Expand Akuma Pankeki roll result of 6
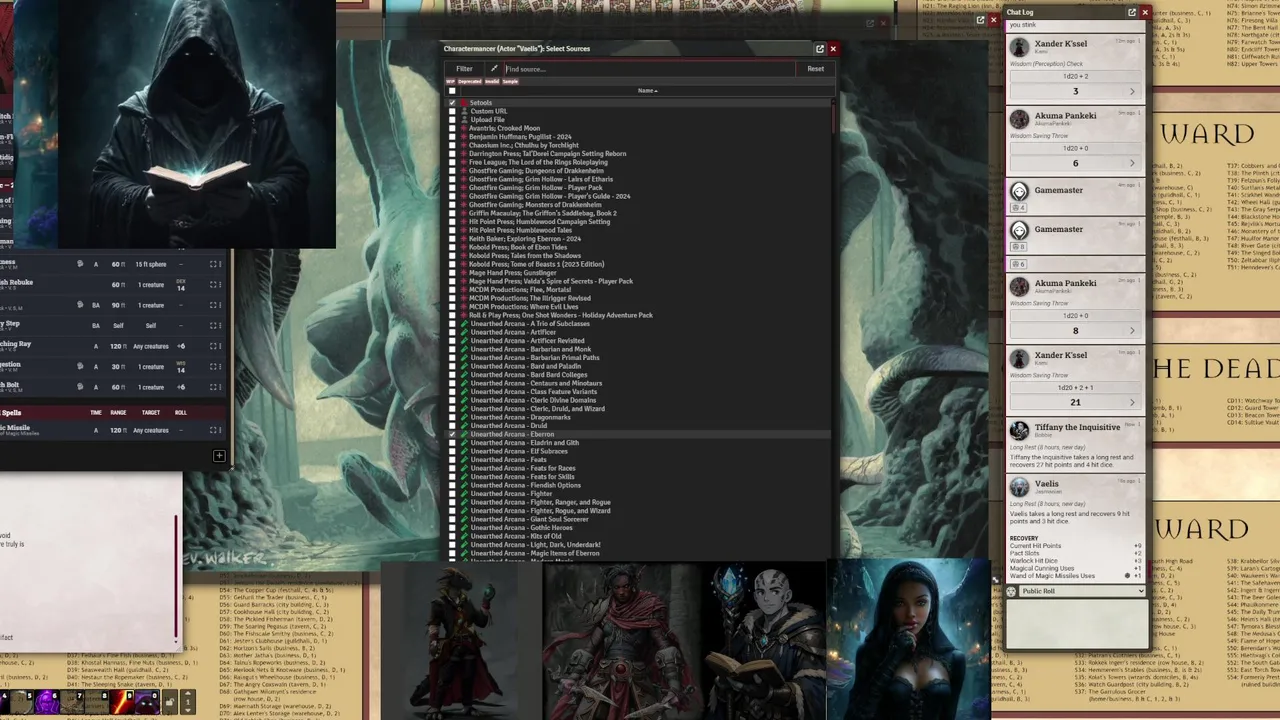1280x720 pixels. 1132,163
